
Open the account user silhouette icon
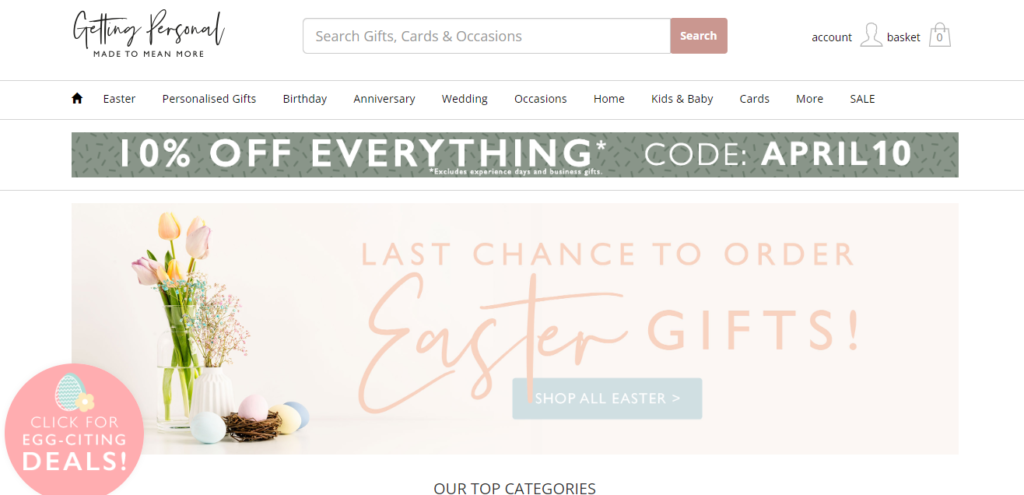tap(871, 35)
